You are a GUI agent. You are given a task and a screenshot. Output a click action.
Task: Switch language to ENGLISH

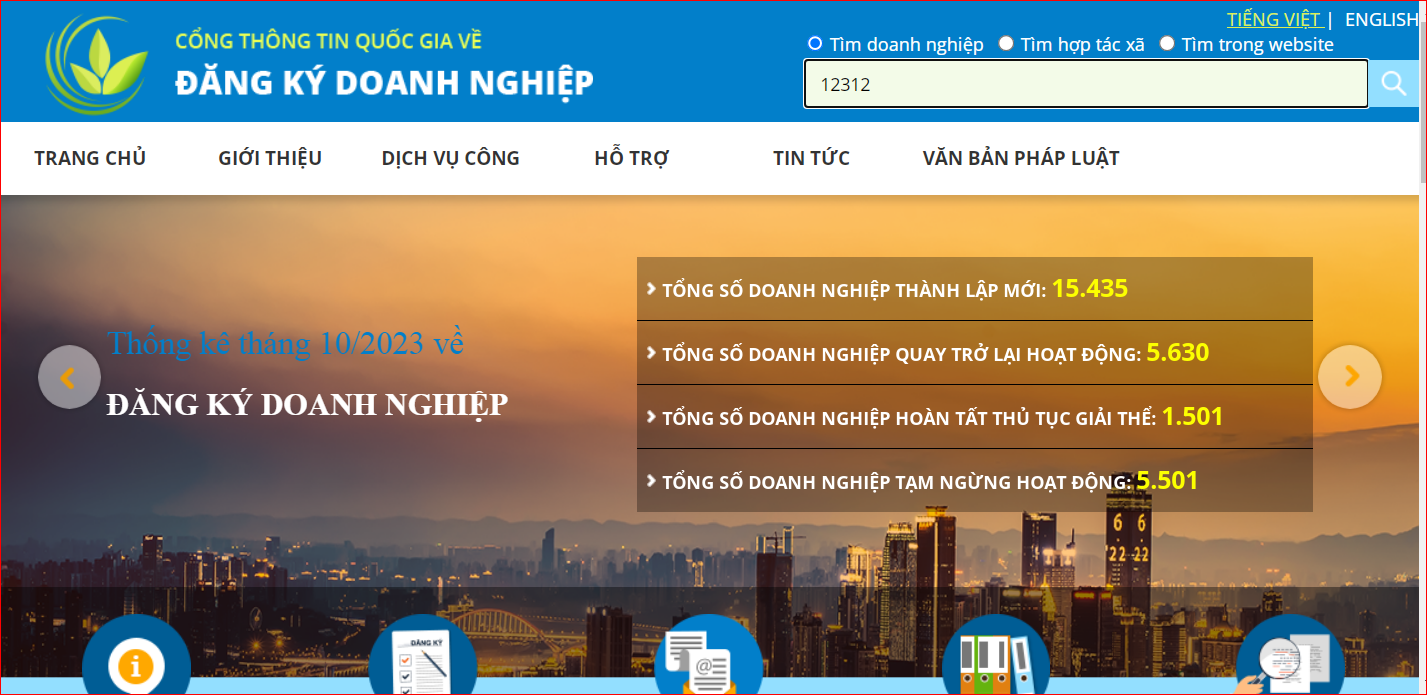(x=1381, y=19)
